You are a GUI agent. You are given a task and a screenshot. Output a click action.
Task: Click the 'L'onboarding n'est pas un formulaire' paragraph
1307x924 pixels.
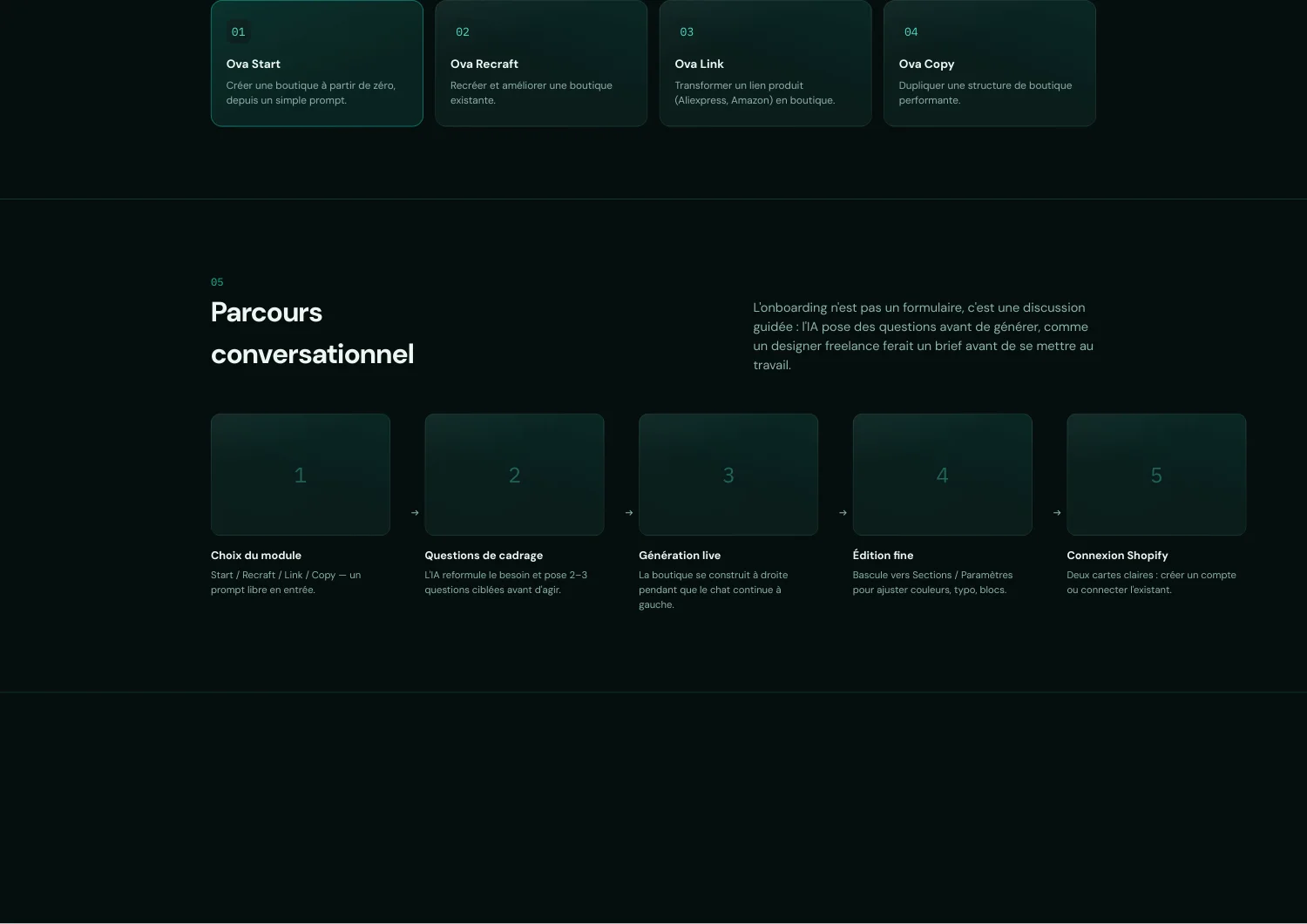click(924, 336)
